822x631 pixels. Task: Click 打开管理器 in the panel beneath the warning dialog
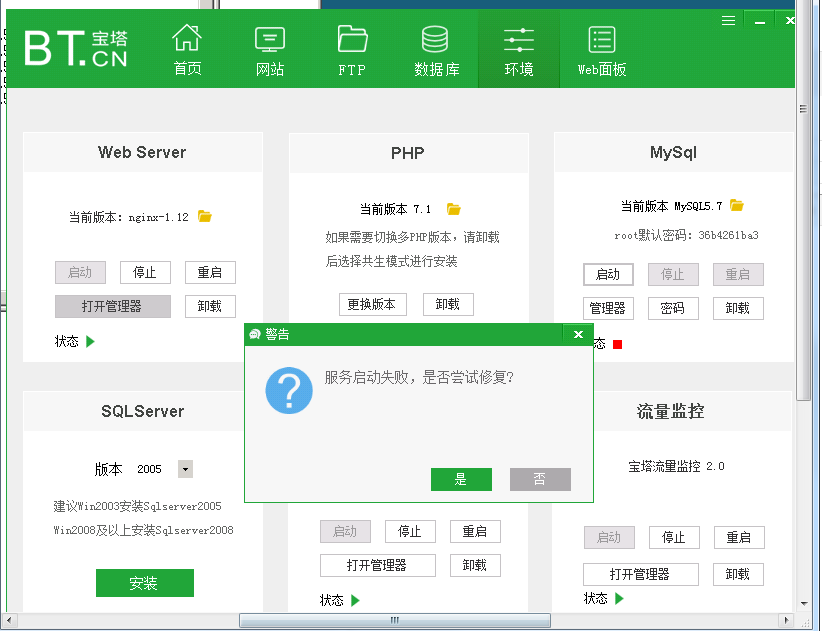377,565
